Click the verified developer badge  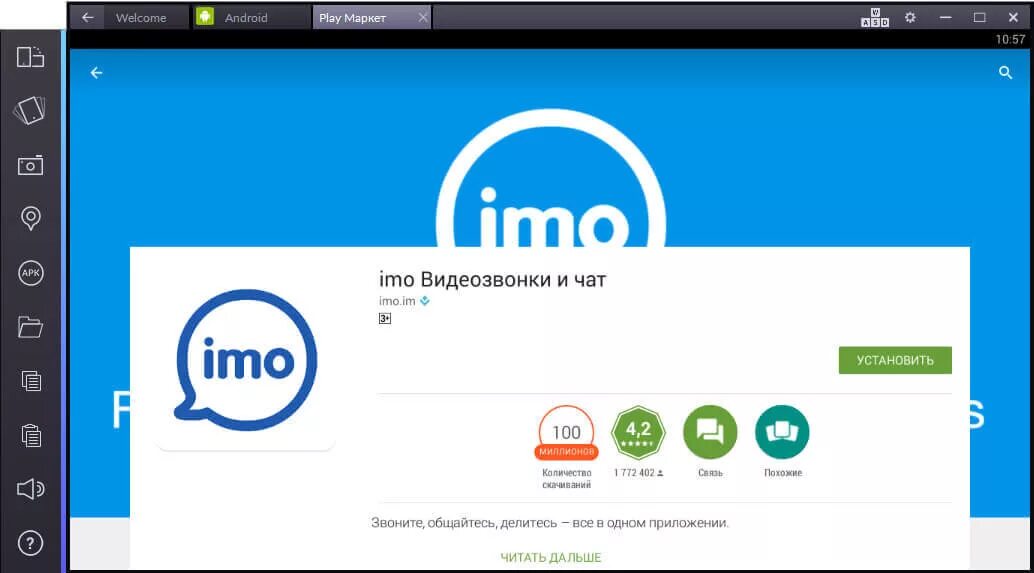click(x=425, y=301)
